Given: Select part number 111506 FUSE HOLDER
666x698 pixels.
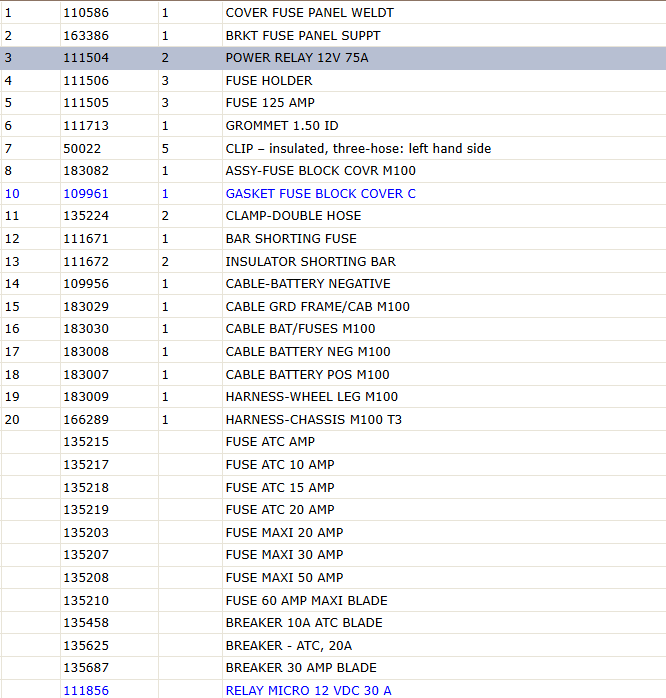Looking at the screenshot, I should click(x=86, y=81).
